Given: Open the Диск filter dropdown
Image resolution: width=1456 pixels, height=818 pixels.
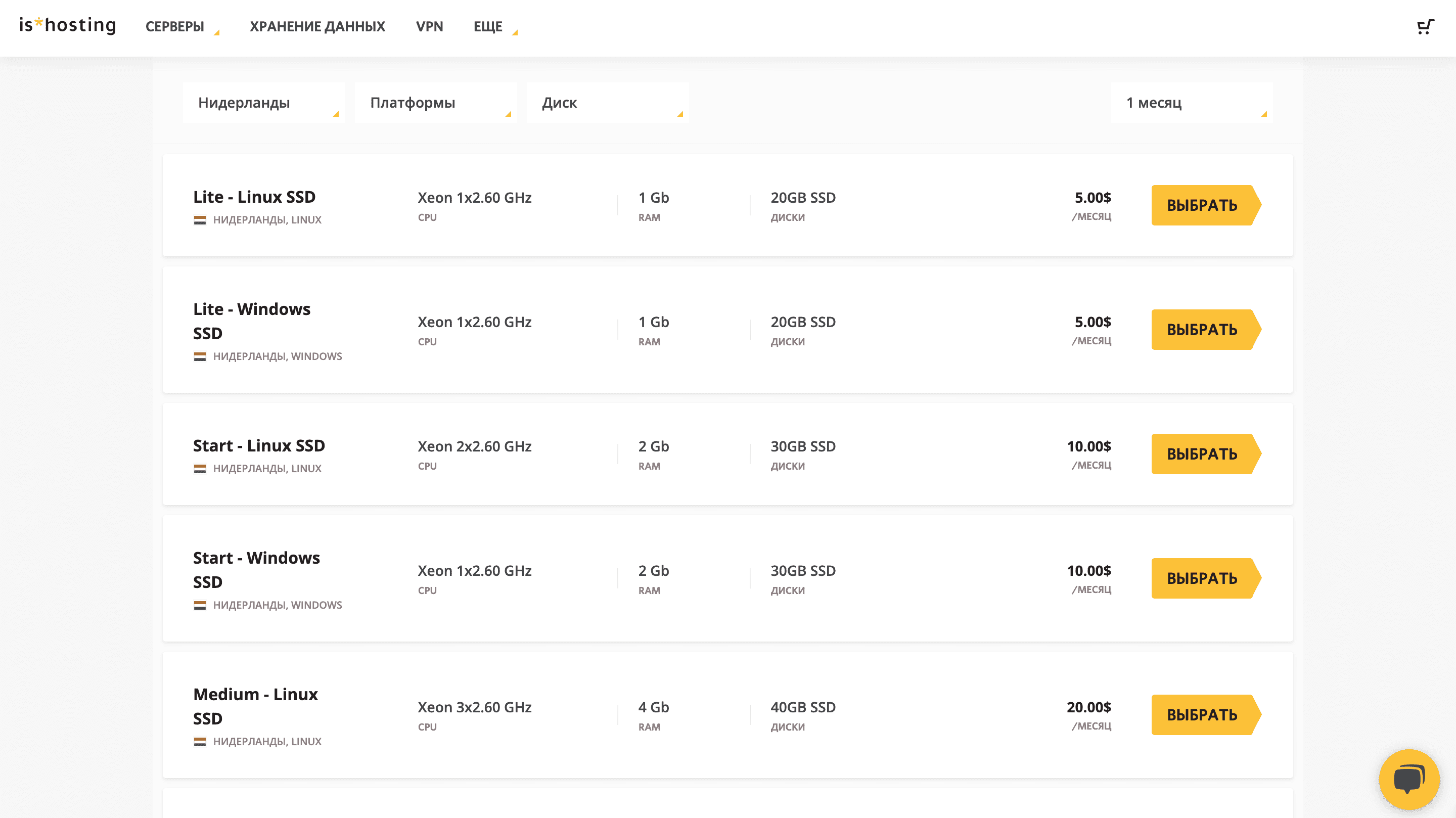Looking at the screenshot, I should (607, 103).
